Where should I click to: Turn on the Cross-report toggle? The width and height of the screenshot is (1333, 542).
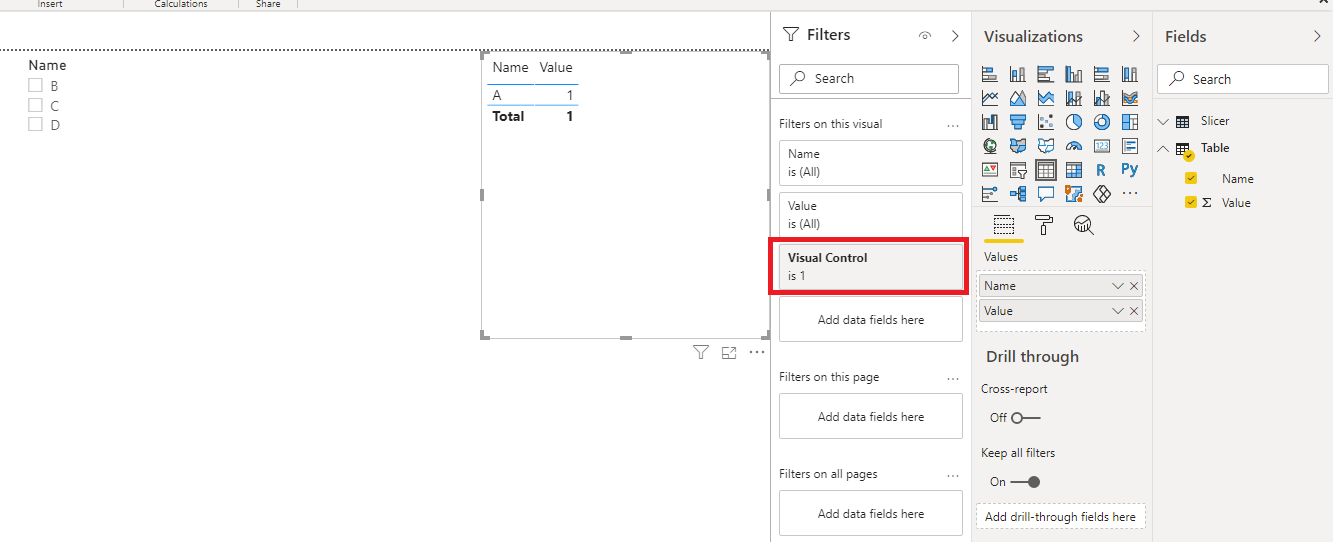[1025, 417]
